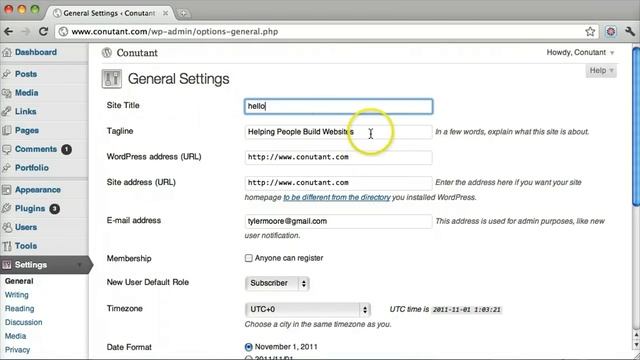Image resolution: width=640 pixels, height=360 pixels.
Task: Click the Users sidebar icon
Action: coord(7,227)
